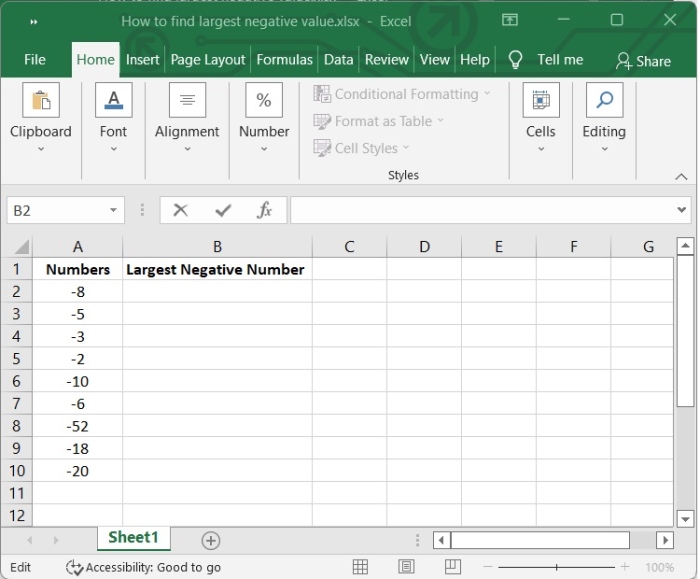Click the Format as Table icon

point(322,121)
